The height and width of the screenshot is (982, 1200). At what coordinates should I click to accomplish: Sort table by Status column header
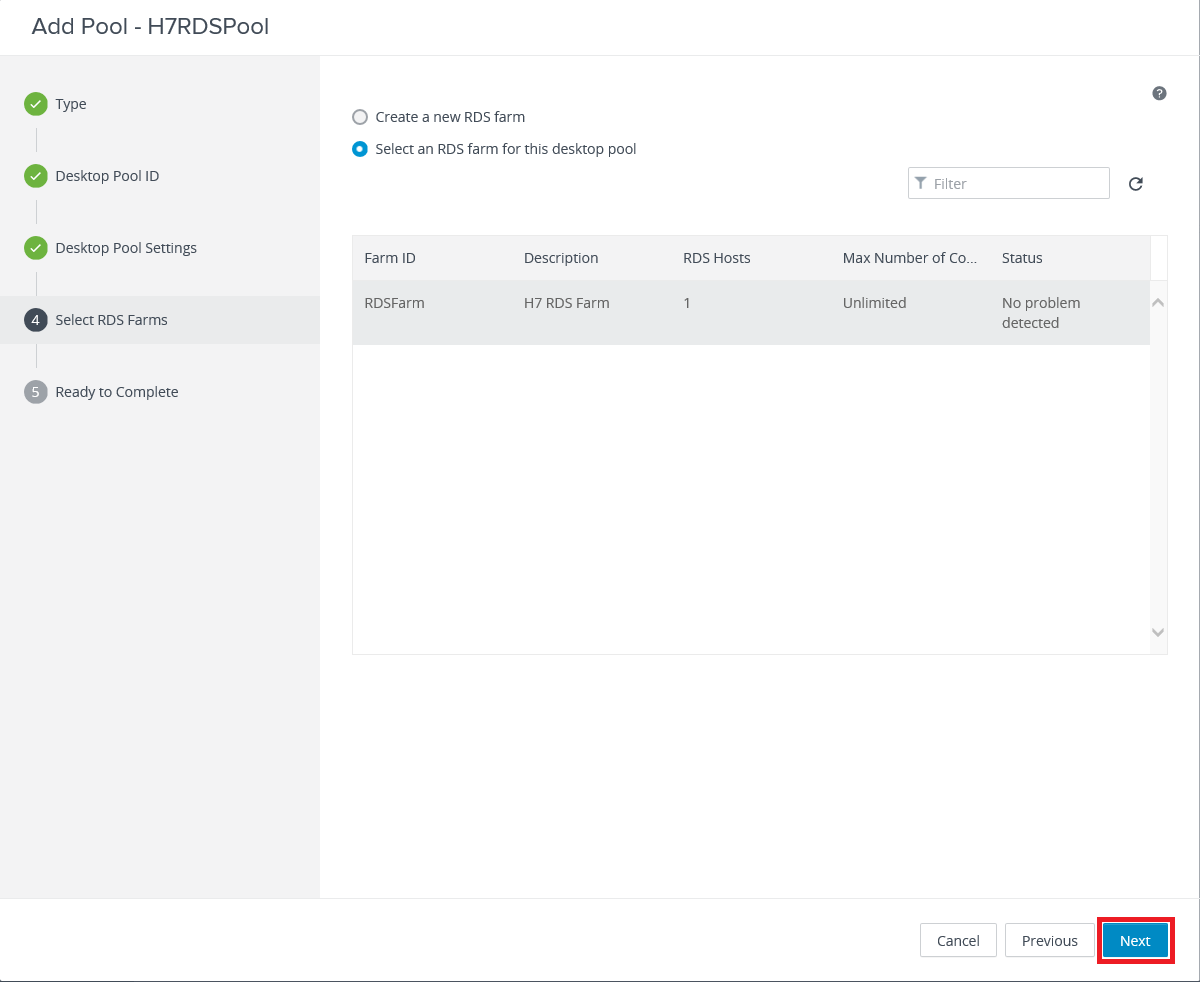point(1022,258)
